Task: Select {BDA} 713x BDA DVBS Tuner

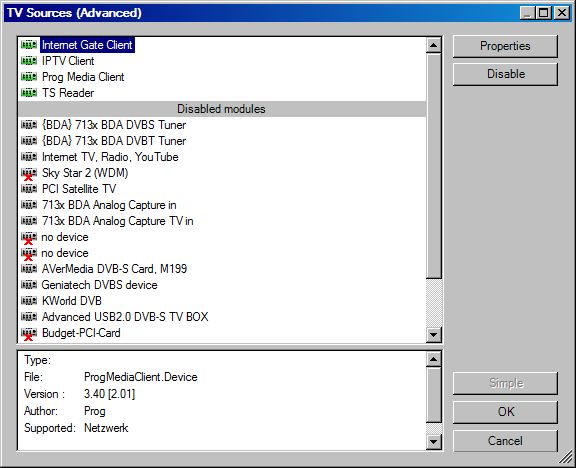Action: pyautogui.click(x=114, y=125)
